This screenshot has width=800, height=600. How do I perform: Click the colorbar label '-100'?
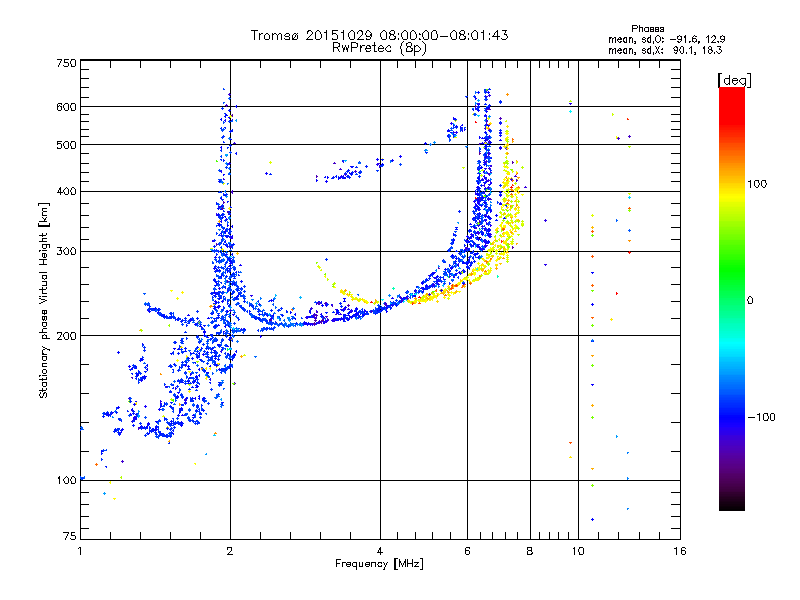761,417
